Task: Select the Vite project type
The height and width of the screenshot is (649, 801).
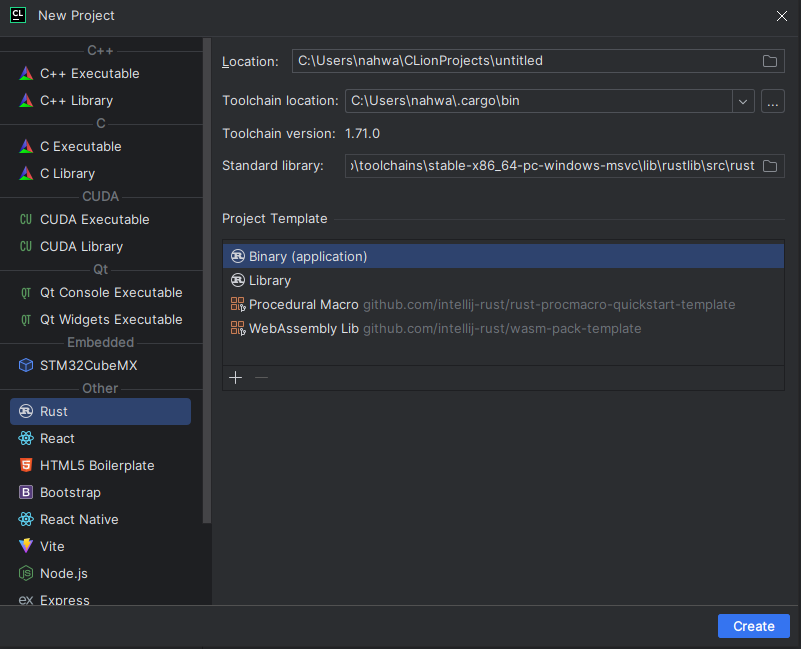Action: tap(100, 546)
